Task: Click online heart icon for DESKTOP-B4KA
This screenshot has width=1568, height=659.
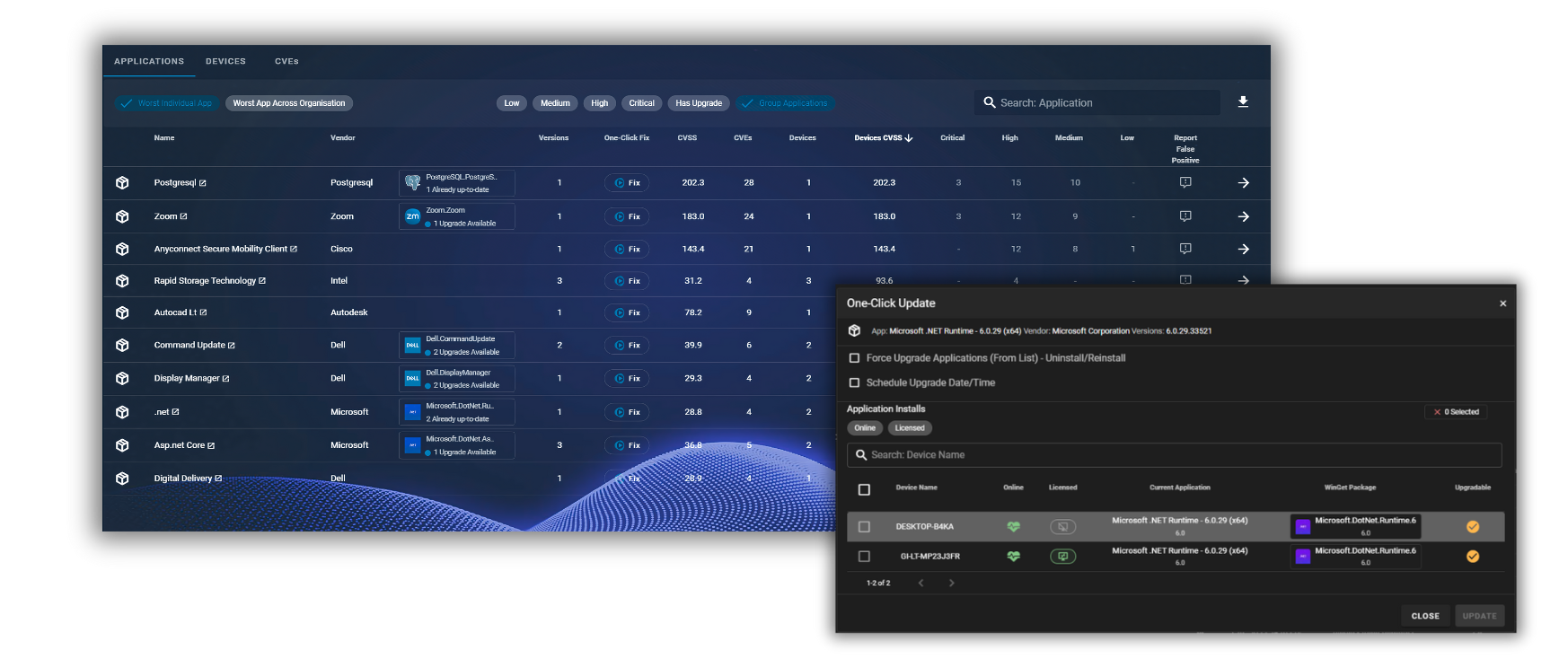Action: [1013, 527]
